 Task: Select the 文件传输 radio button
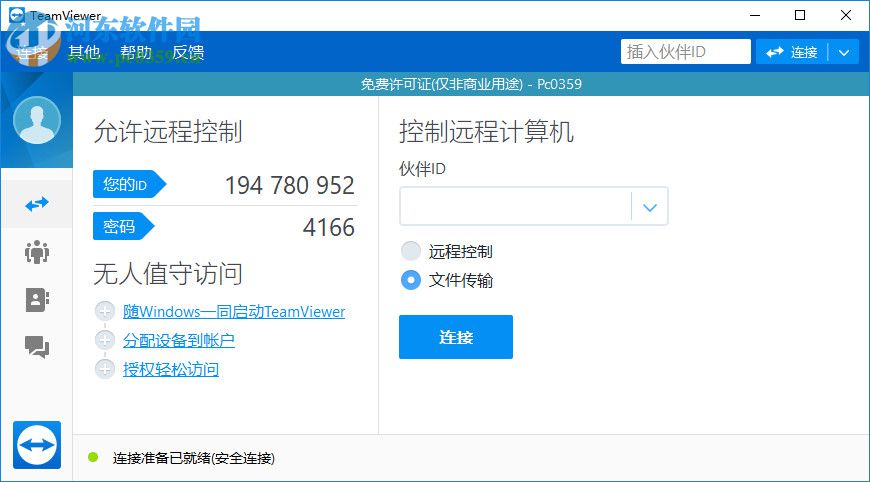click(x=411, y=280)
